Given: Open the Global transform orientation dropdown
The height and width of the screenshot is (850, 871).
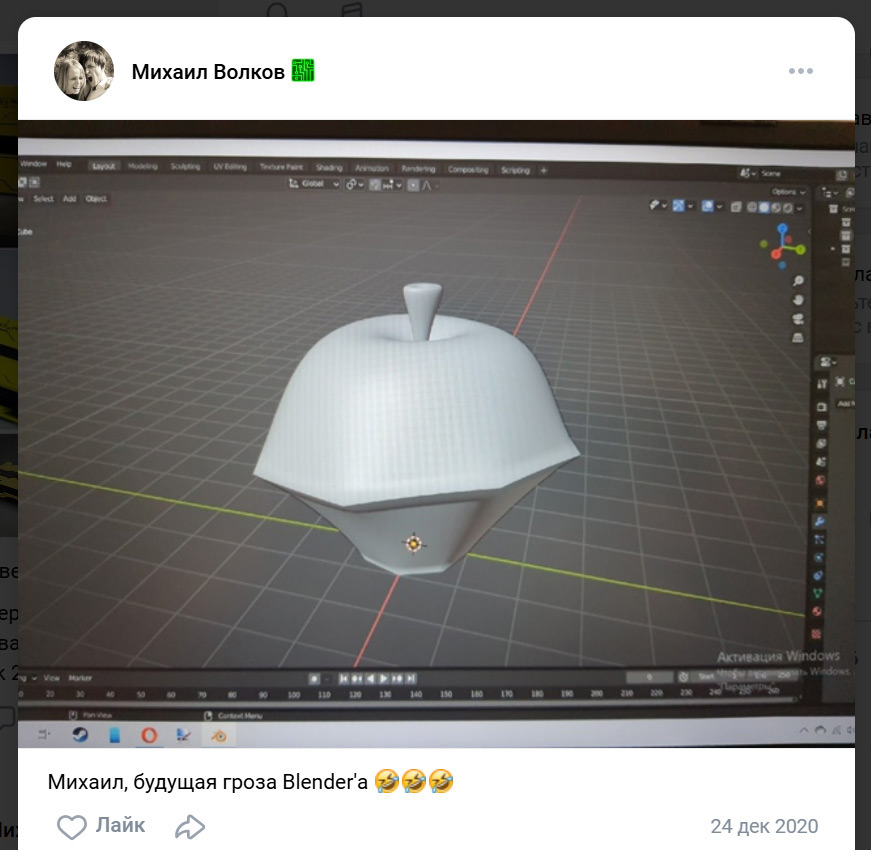Looking at the screenshot, I should [x=314, y=184].
